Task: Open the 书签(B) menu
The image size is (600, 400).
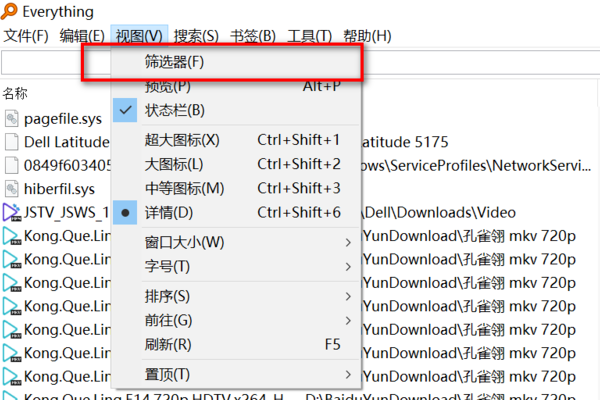Action: [x=253, y=36]
